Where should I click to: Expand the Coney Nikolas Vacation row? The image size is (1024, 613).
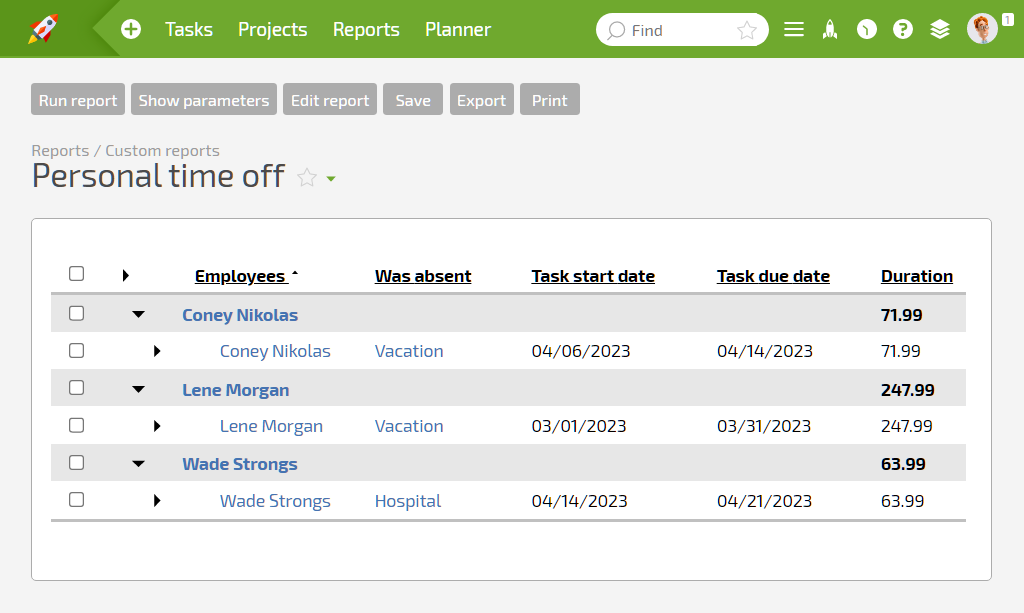pos(157,351)
